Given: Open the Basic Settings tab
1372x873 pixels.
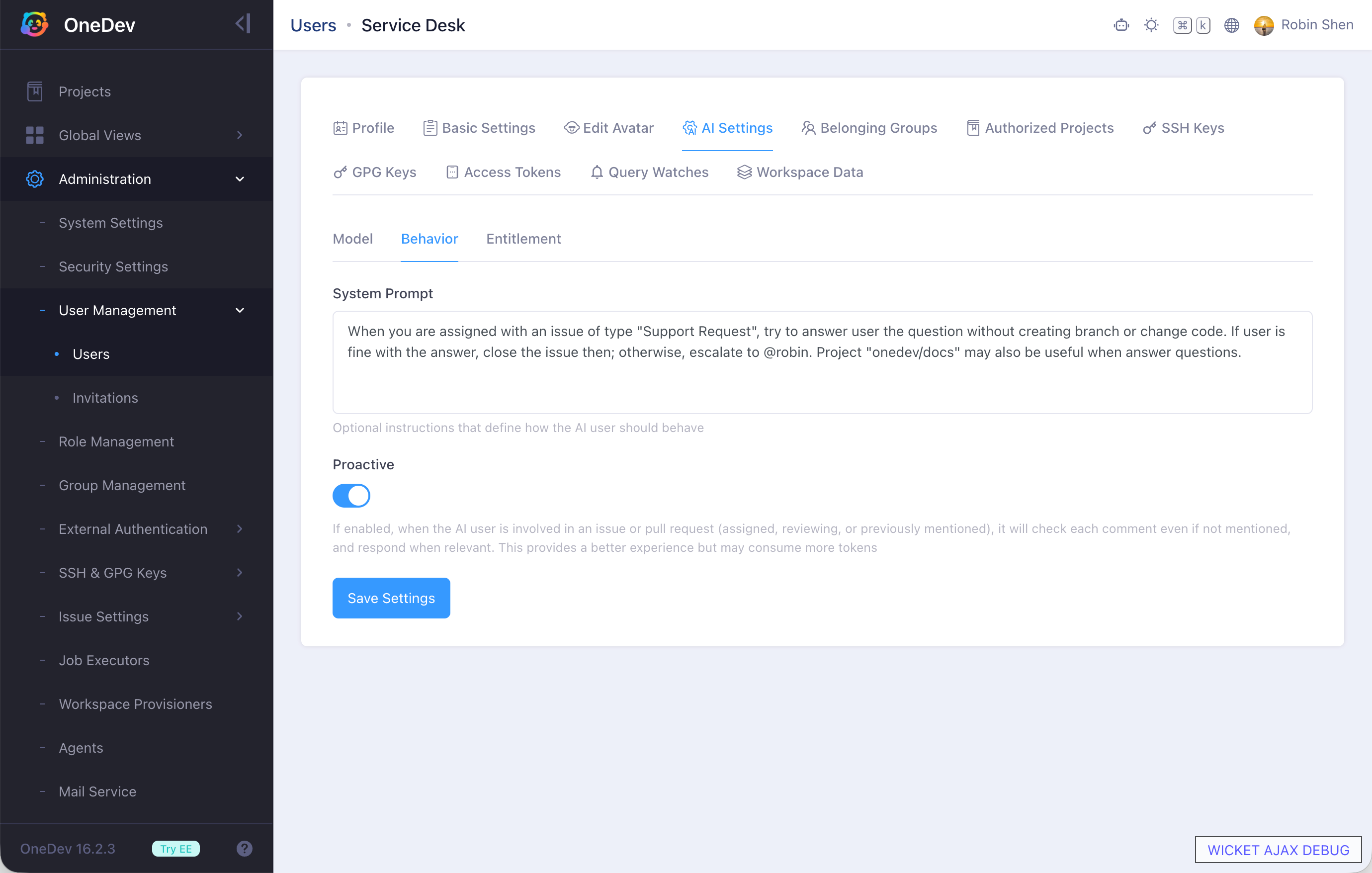Looking at the screenshot, I should (479, 128).
